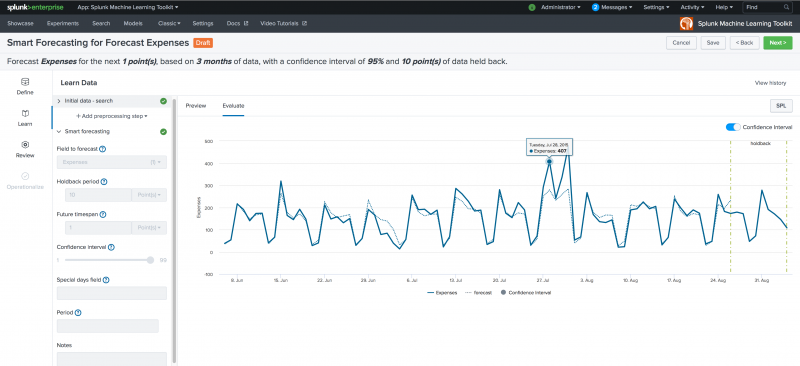Collapse the Smart forecasting section

59,132
